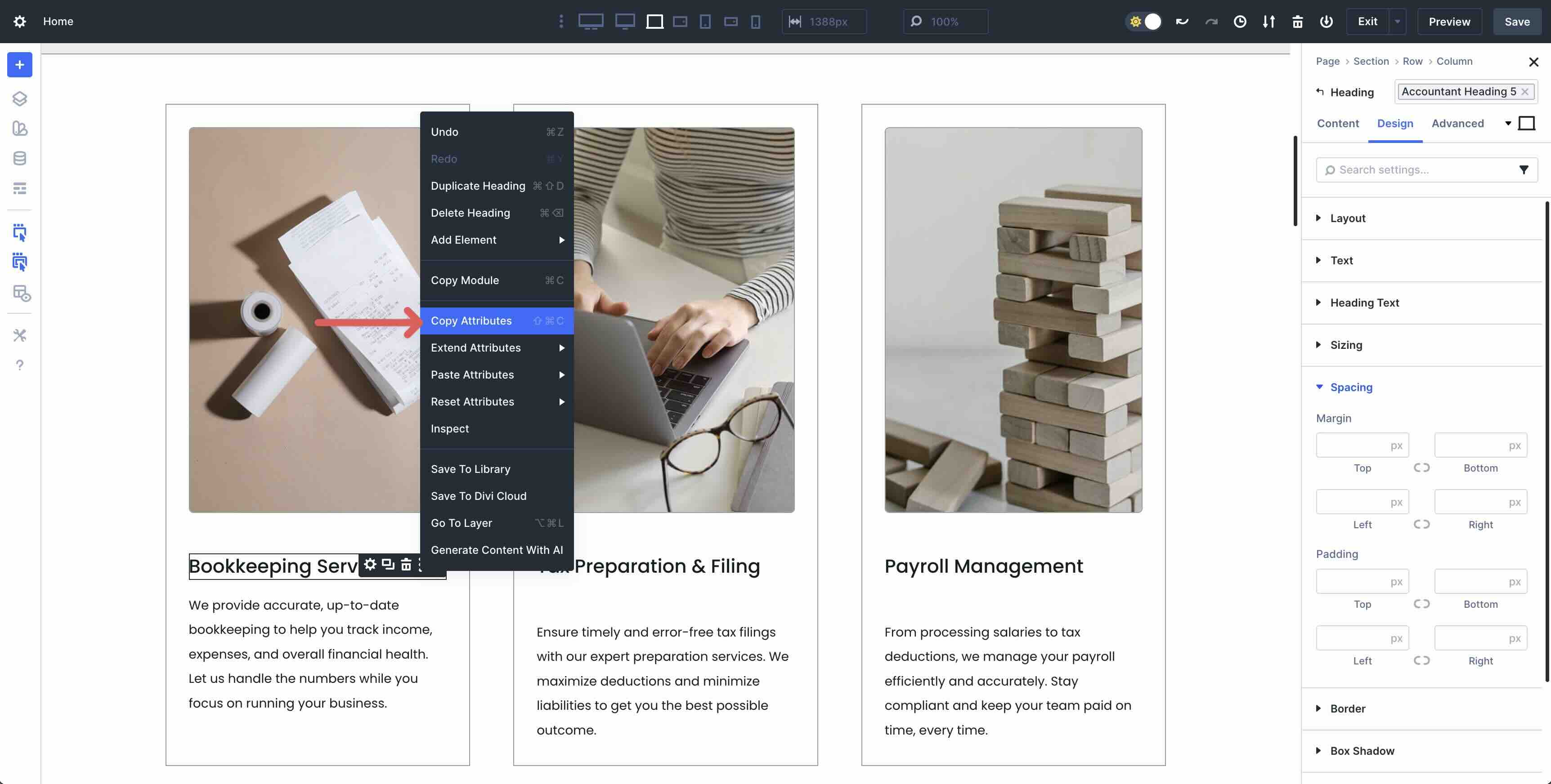Open the editing history clock icon
This screenshot has width=1551, height=784.
click(x=1240, y=22)
